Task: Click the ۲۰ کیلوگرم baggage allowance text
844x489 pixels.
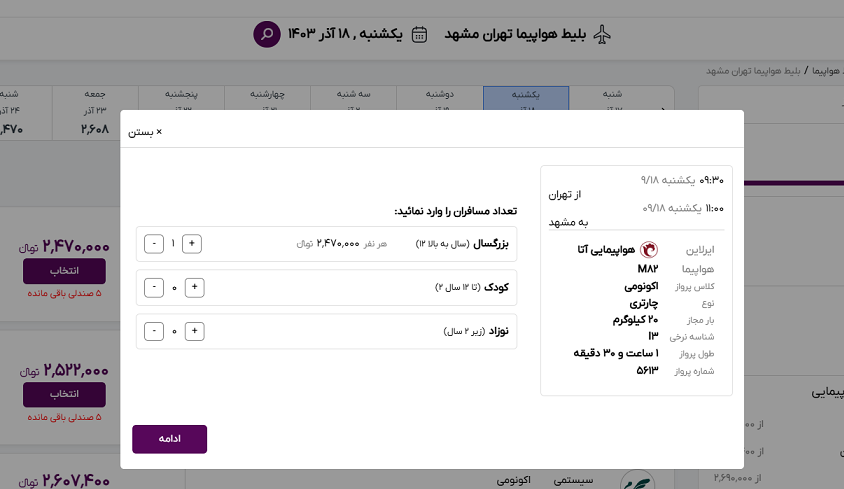Action: (635, 320)
